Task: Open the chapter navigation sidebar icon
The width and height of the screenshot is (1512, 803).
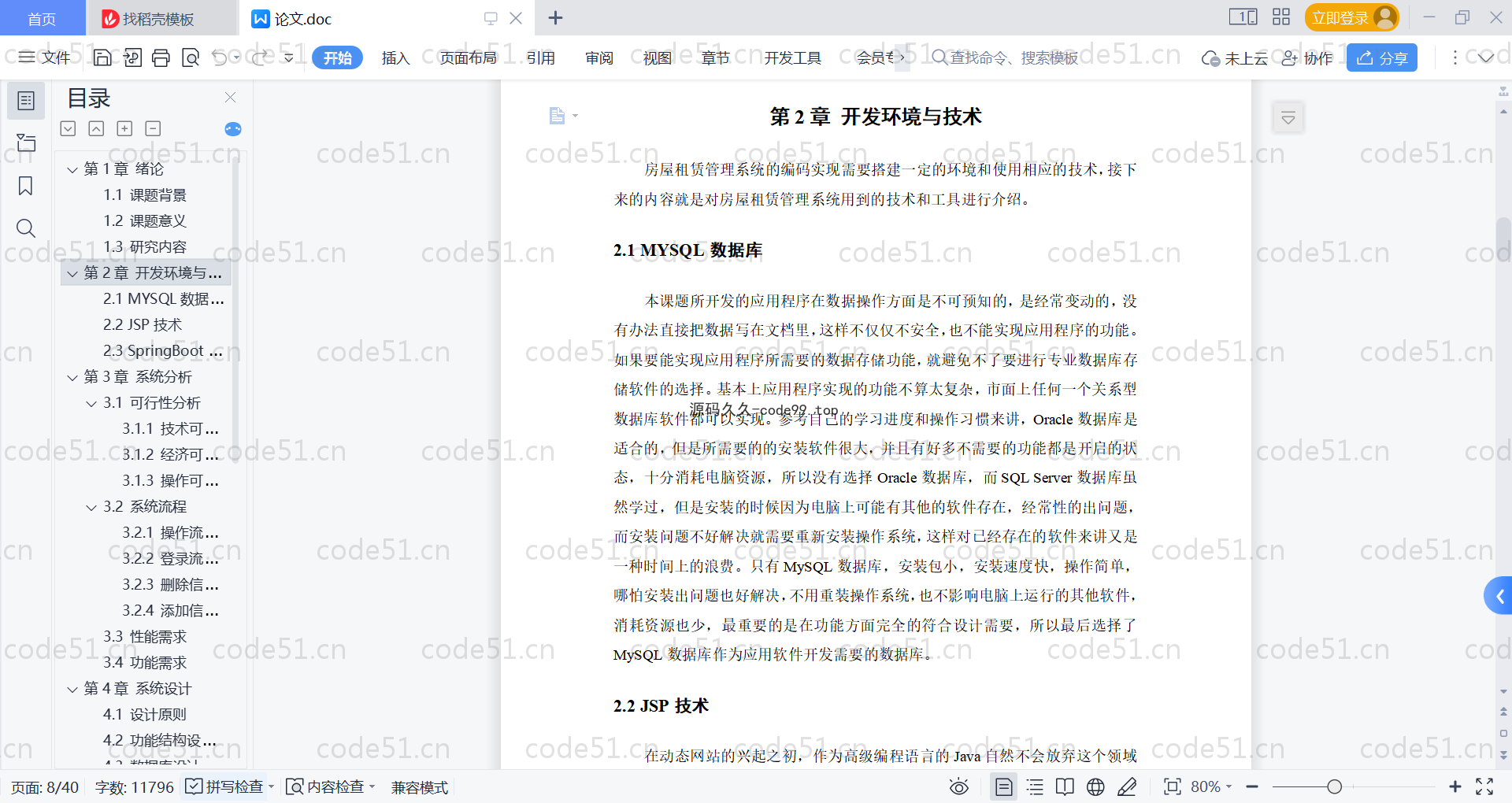Action: [x=26, y=142]
